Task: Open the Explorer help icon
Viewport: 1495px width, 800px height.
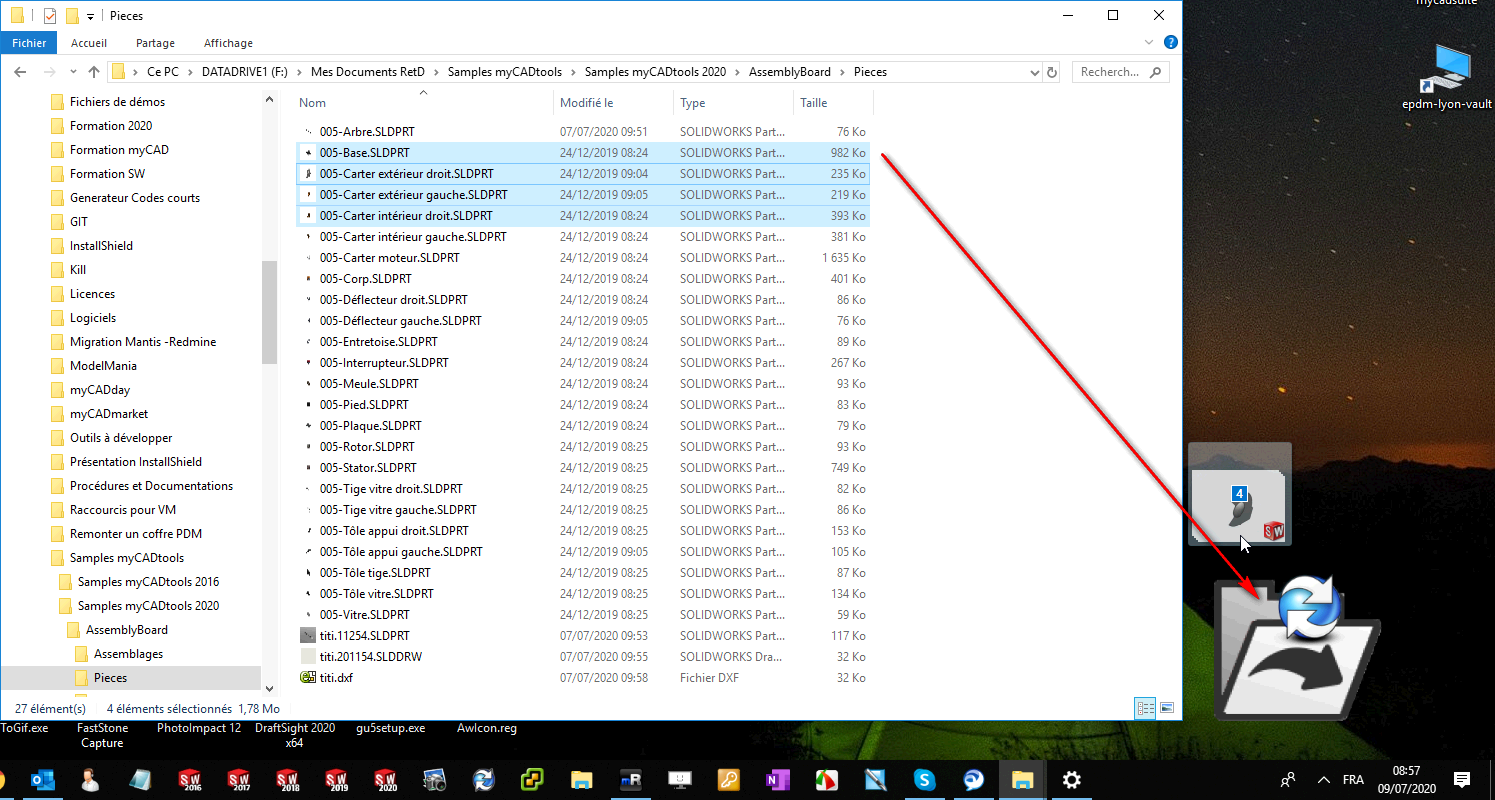Action: pos(1170,43)
